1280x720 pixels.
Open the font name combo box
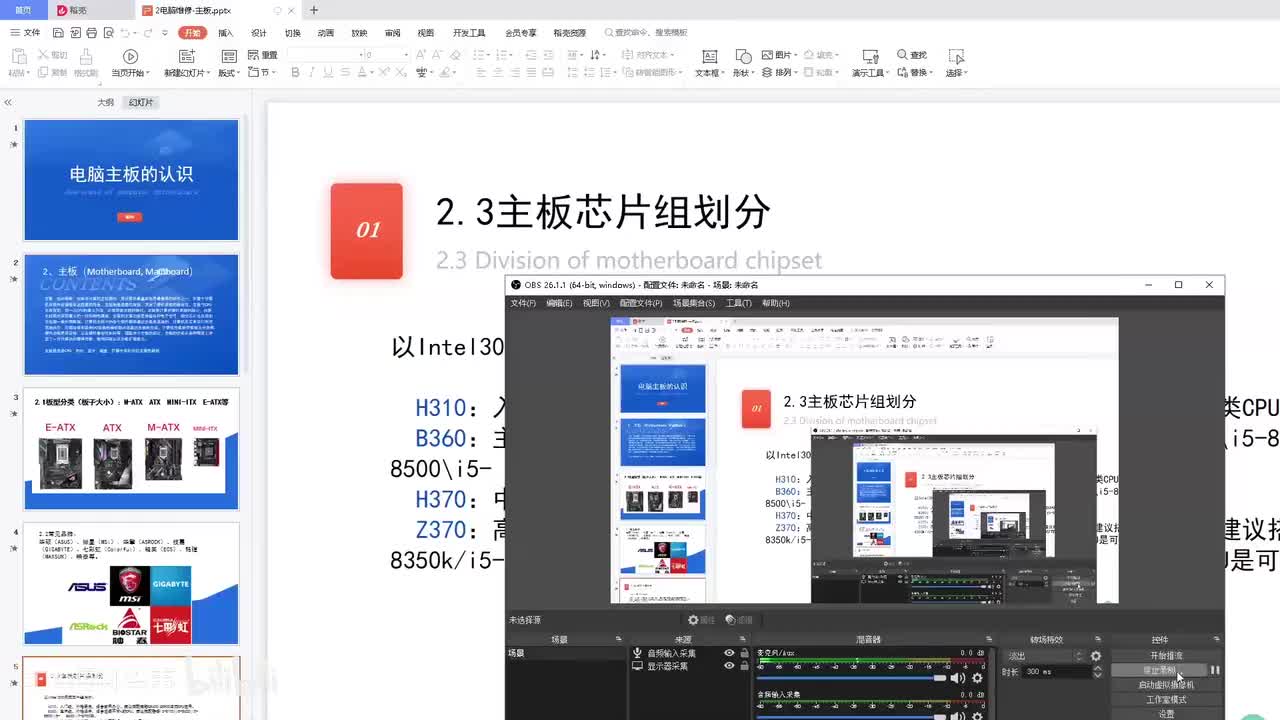(324, 54)
